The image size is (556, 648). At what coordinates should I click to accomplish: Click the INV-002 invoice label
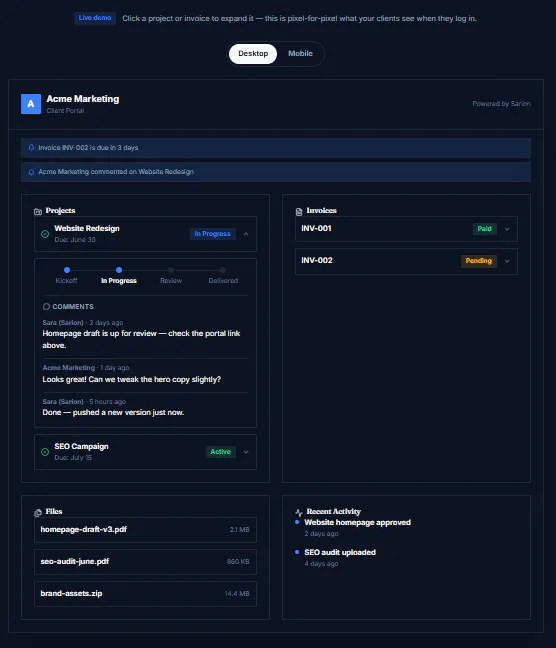tap(317, 260)
